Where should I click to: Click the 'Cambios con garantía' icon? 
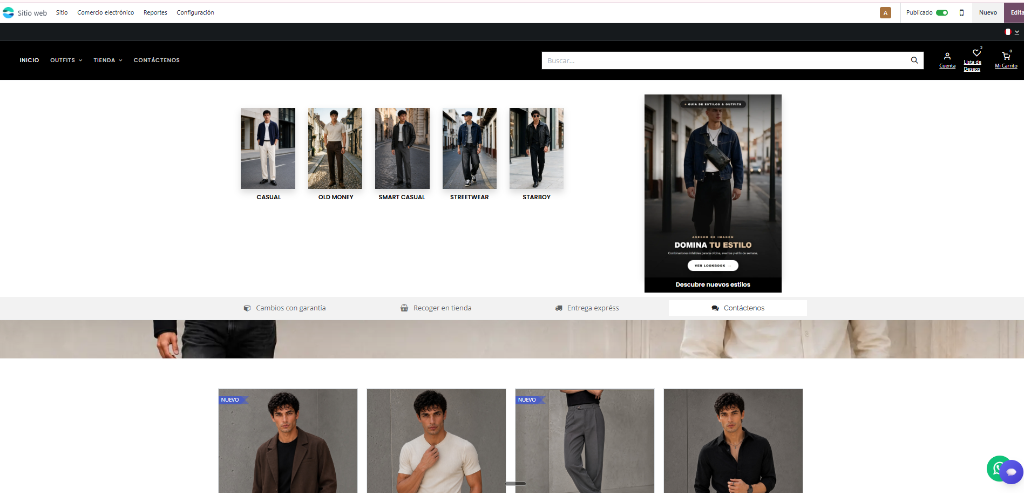point(247,308)
